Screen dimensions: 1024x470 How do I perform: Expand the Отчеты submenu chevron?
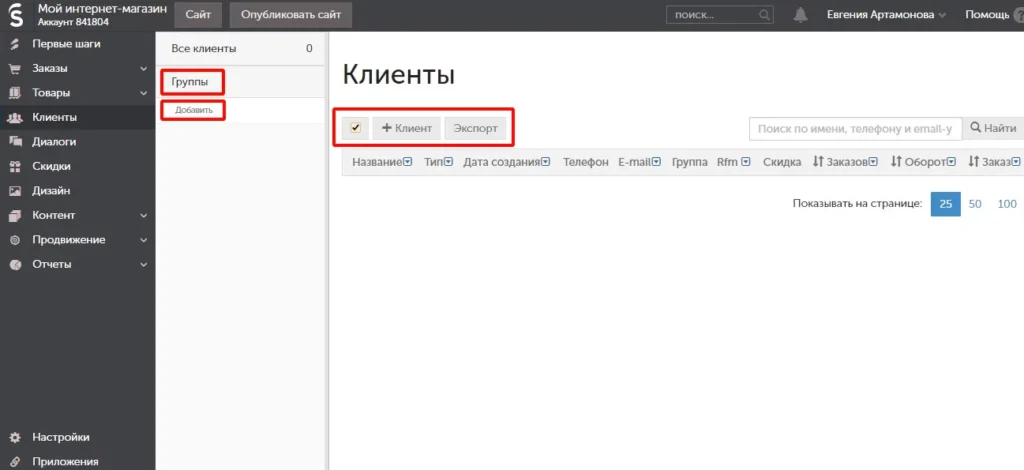[x=144, y=264]
